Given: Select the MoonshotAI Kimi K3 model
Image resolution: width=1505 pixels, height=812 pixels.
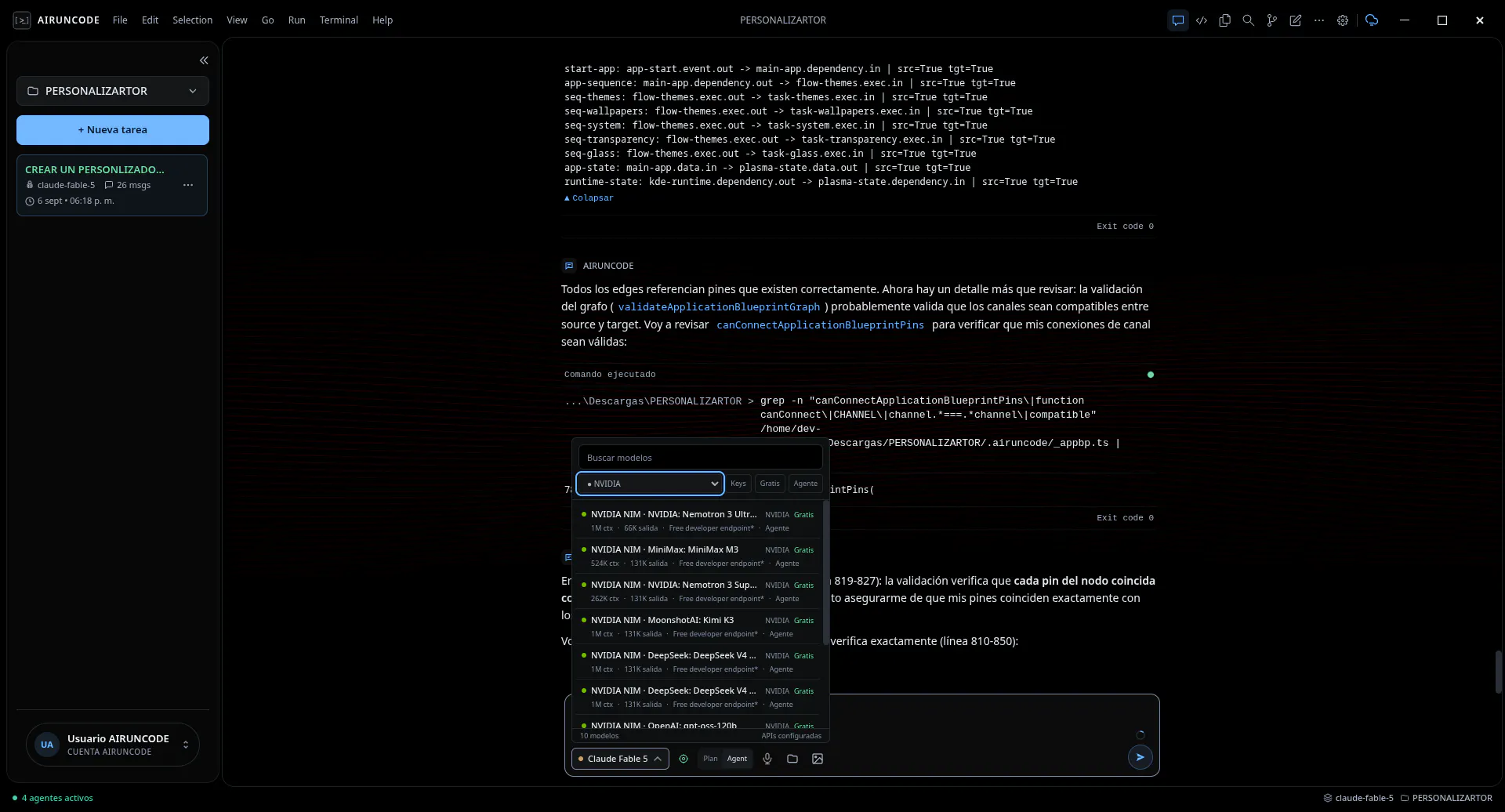Looking at the screenshot, I should point(698,626).
